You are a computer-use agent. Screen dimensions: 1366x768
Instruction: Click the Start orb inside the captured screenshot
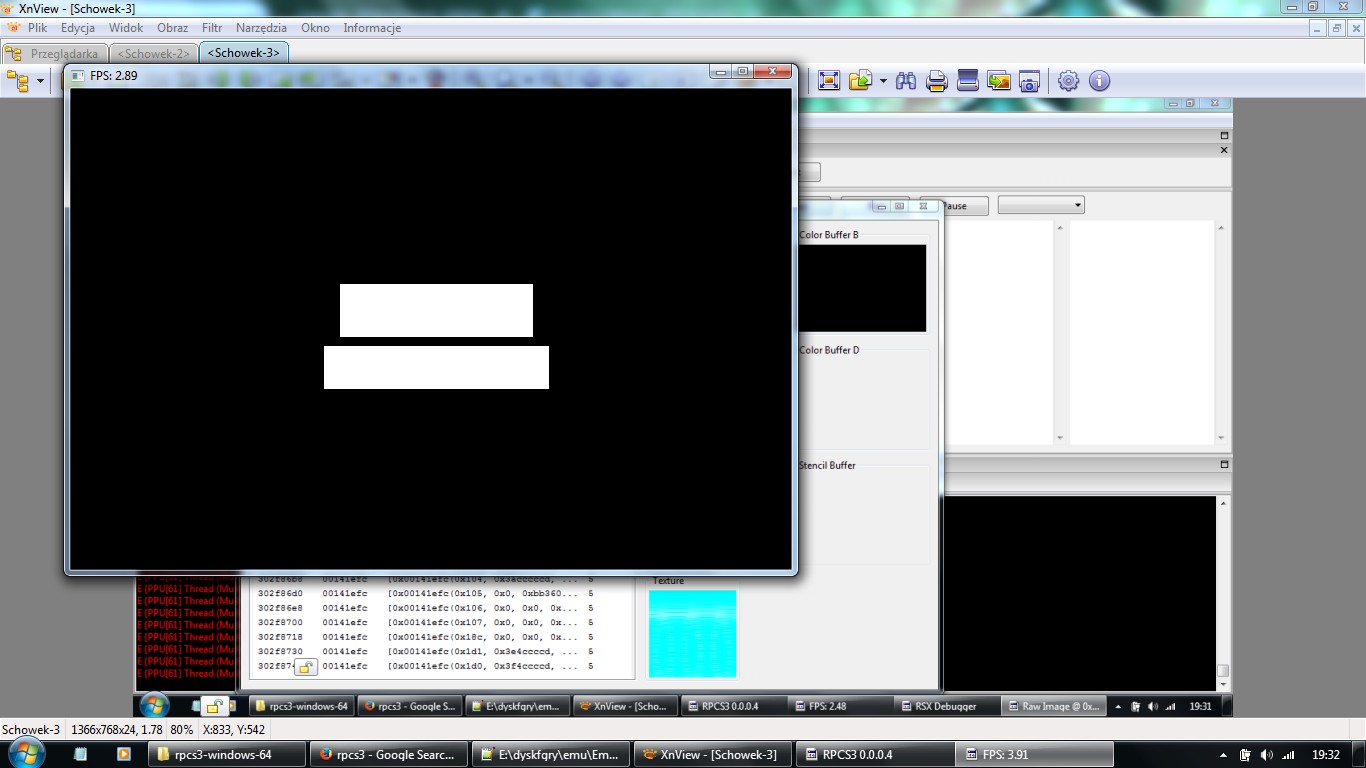[x=154, y=705]
